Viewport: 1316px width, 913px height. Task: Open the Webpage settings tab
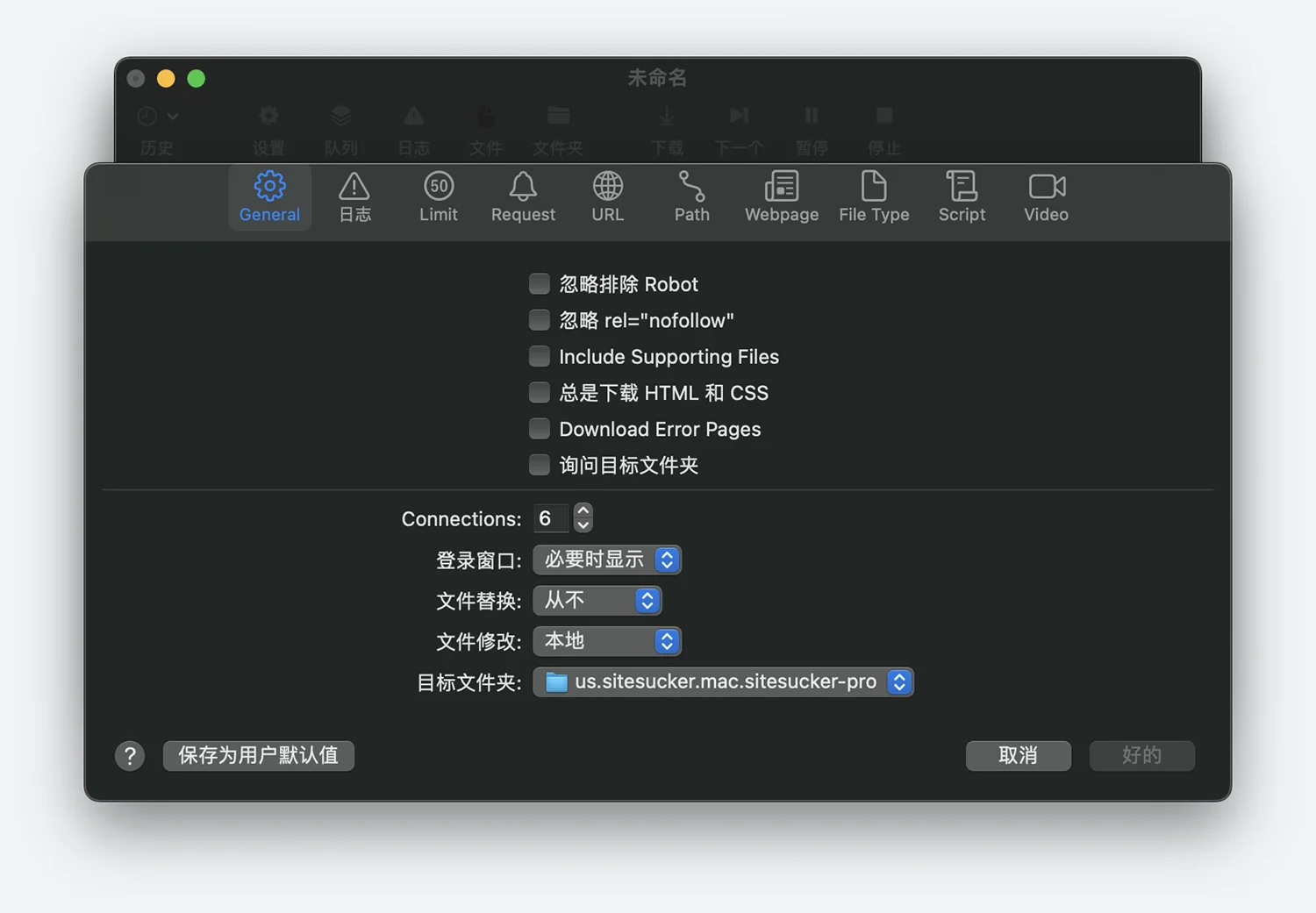[782, 197]
